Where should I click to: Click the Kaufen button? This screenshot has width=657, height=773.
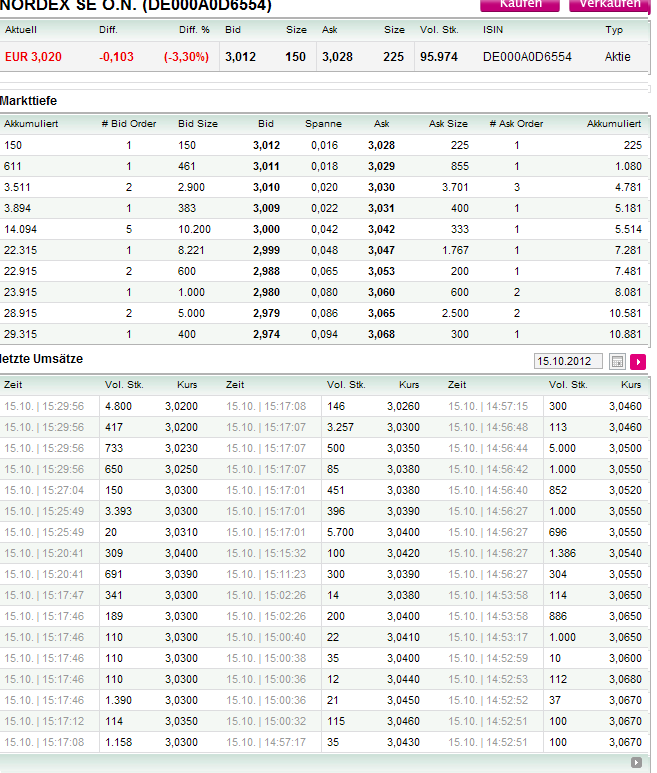coord(520,4)
